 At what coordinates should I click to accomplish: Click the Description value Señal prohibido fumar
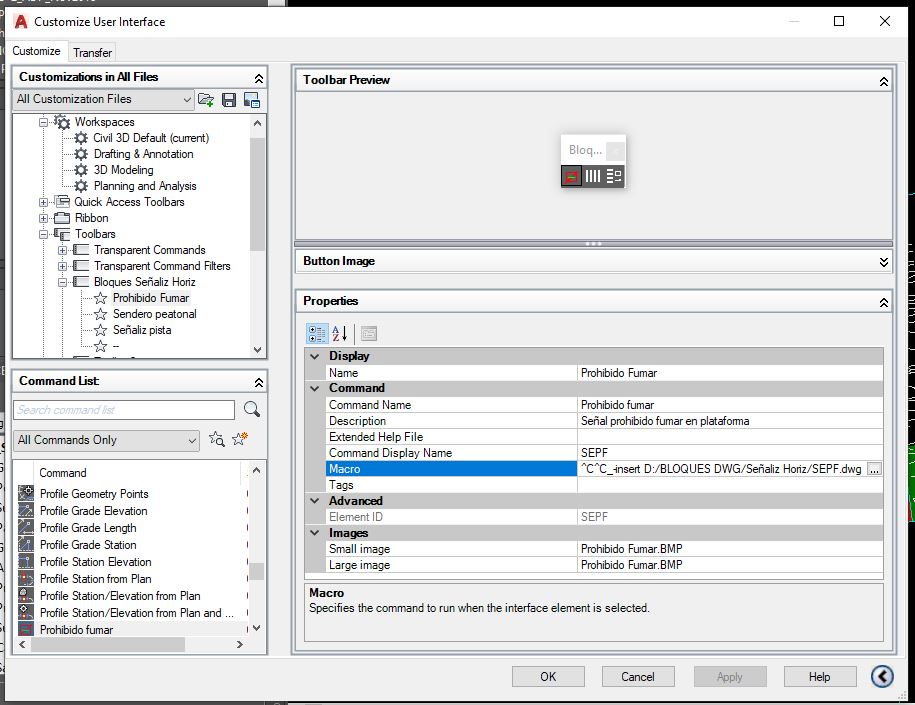click(730, 421)
